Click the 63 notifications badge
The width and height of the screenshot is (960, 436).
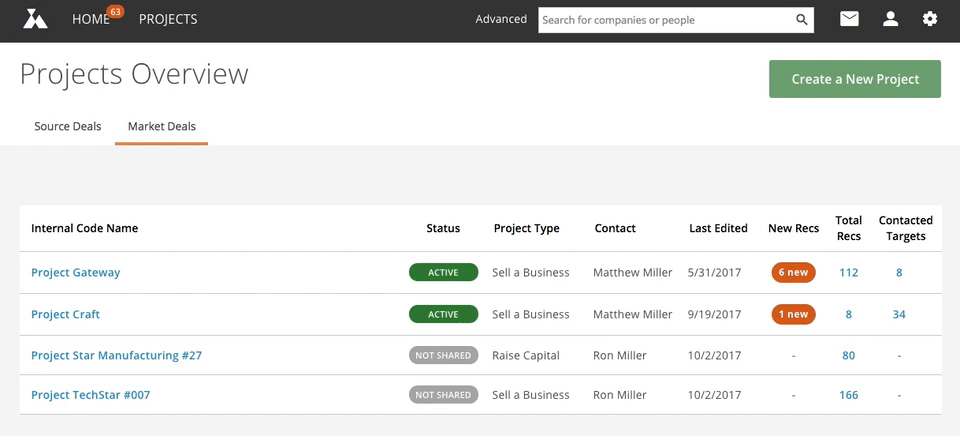pyautogui.click(x=114, y=12)
